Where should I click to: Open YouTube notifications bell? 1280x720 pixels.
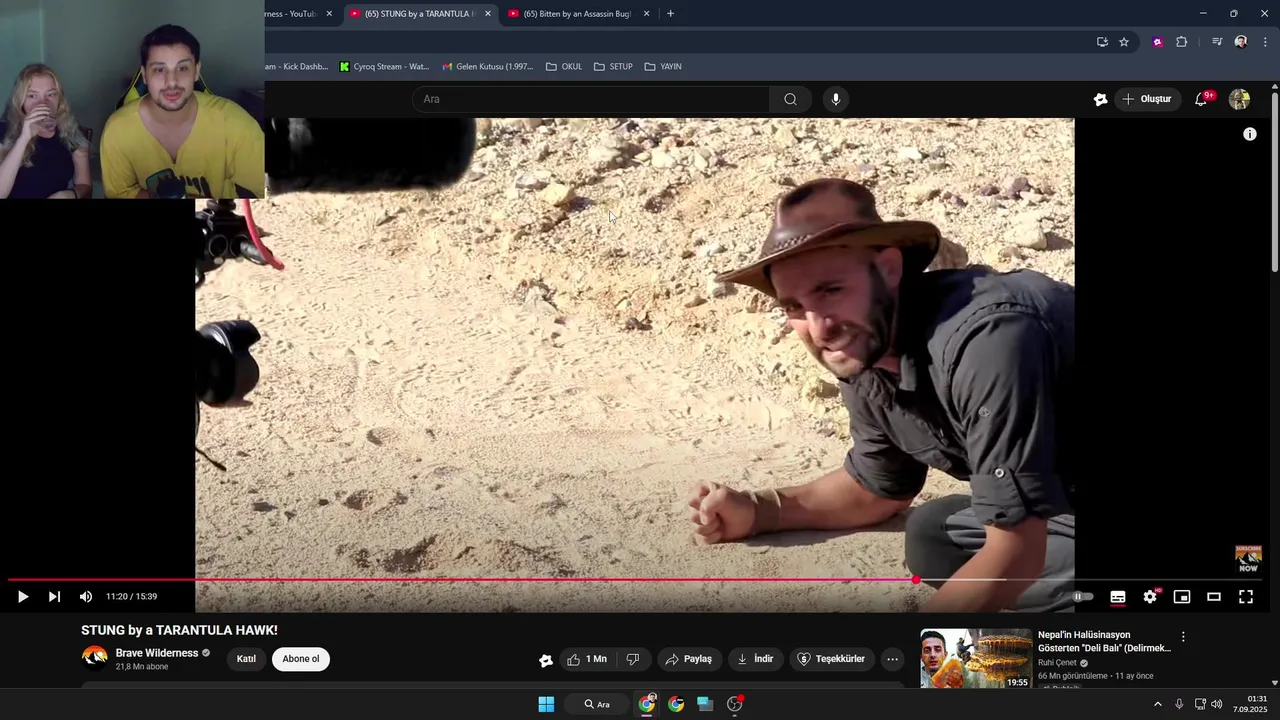[x=1201, y=99]
